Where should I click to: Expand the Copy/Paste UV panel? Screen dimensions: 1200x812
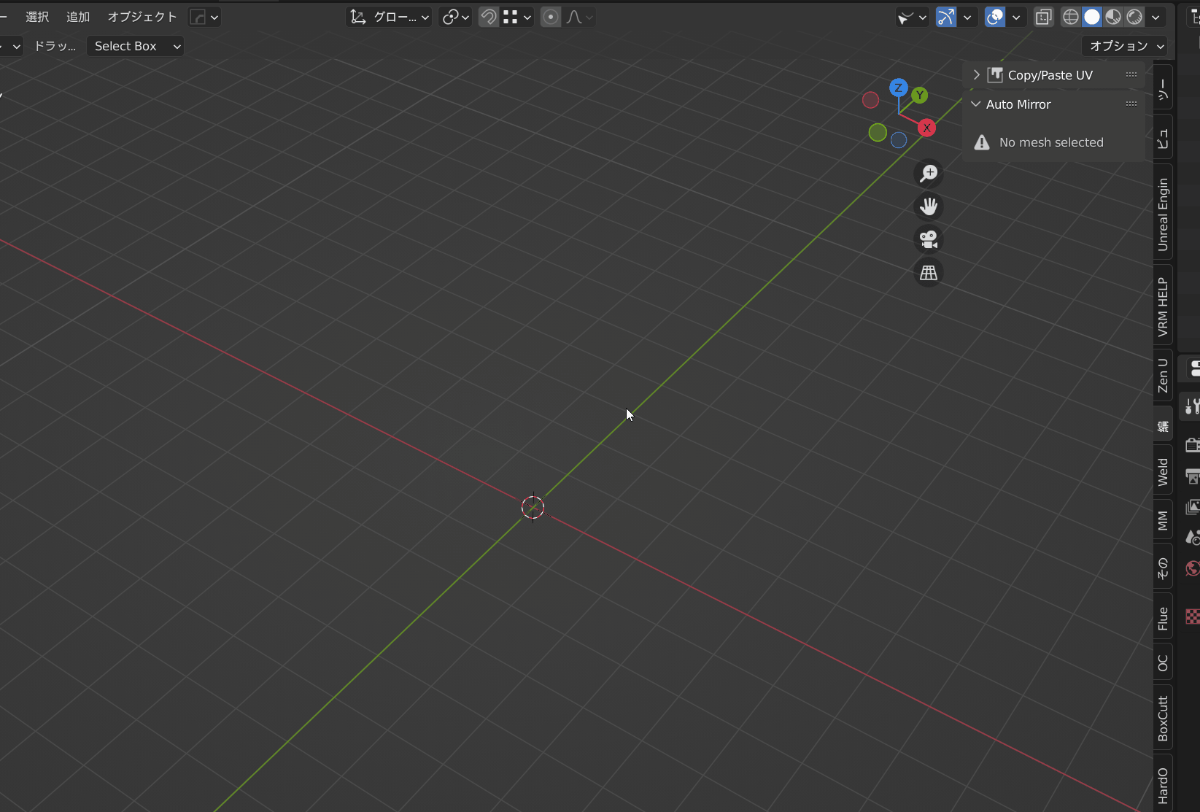coord(976,75)
